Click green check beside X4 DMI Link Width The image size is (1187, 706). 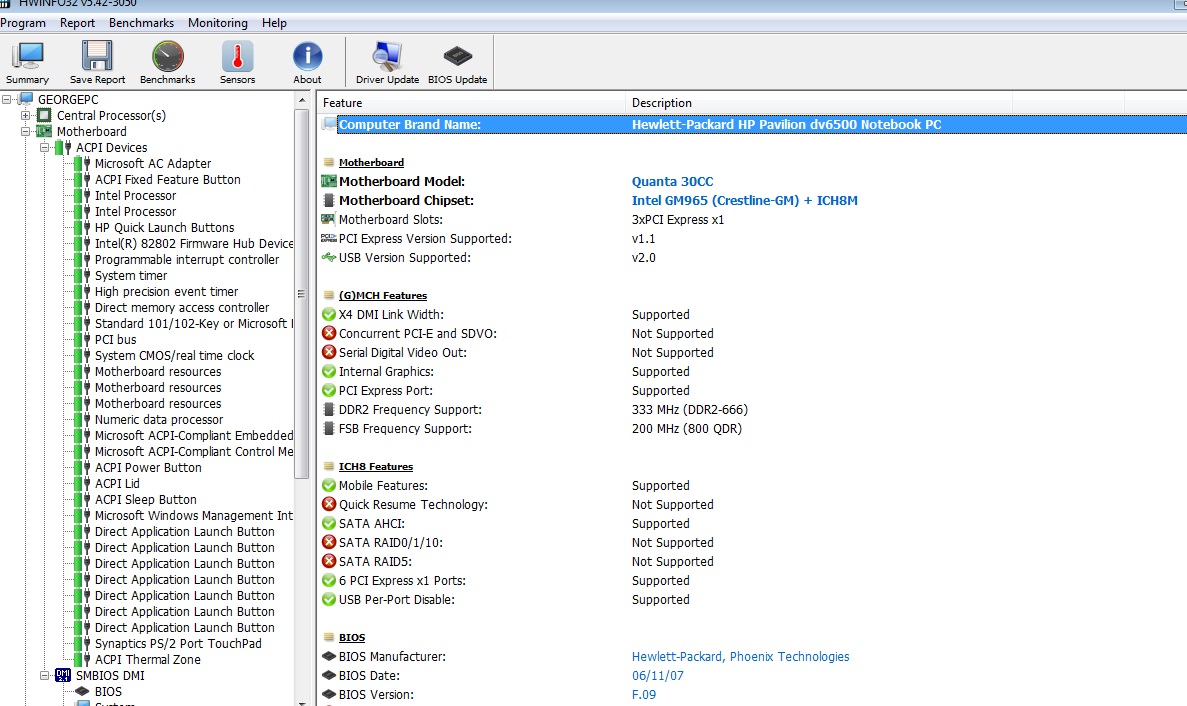coord(329,314)
